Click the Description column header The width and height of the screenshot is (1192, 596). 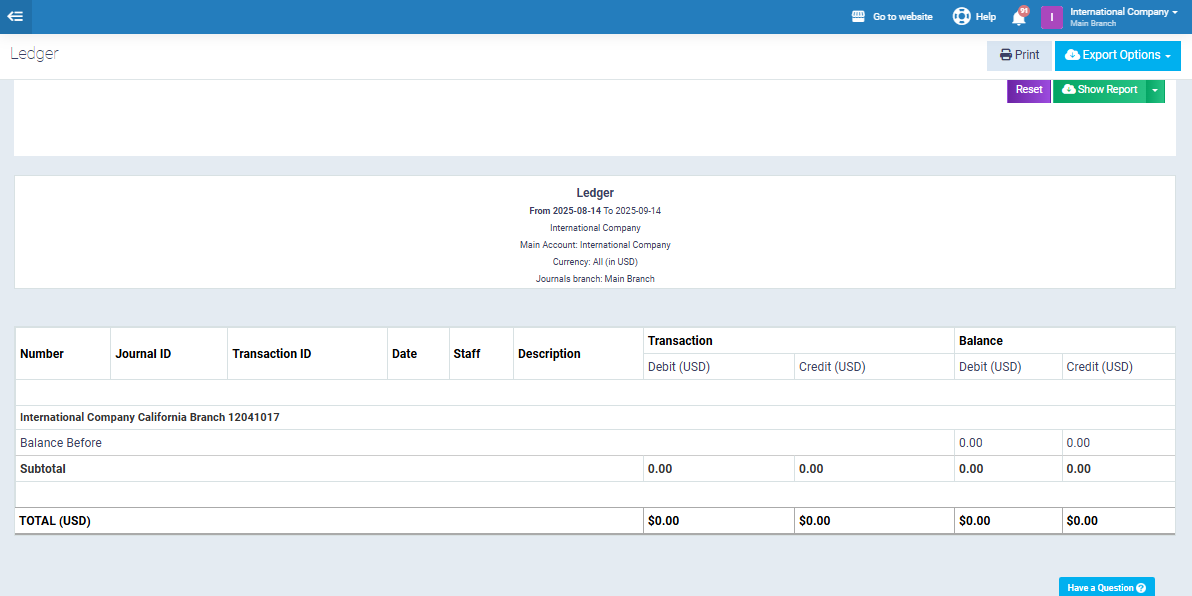point(549,354)
